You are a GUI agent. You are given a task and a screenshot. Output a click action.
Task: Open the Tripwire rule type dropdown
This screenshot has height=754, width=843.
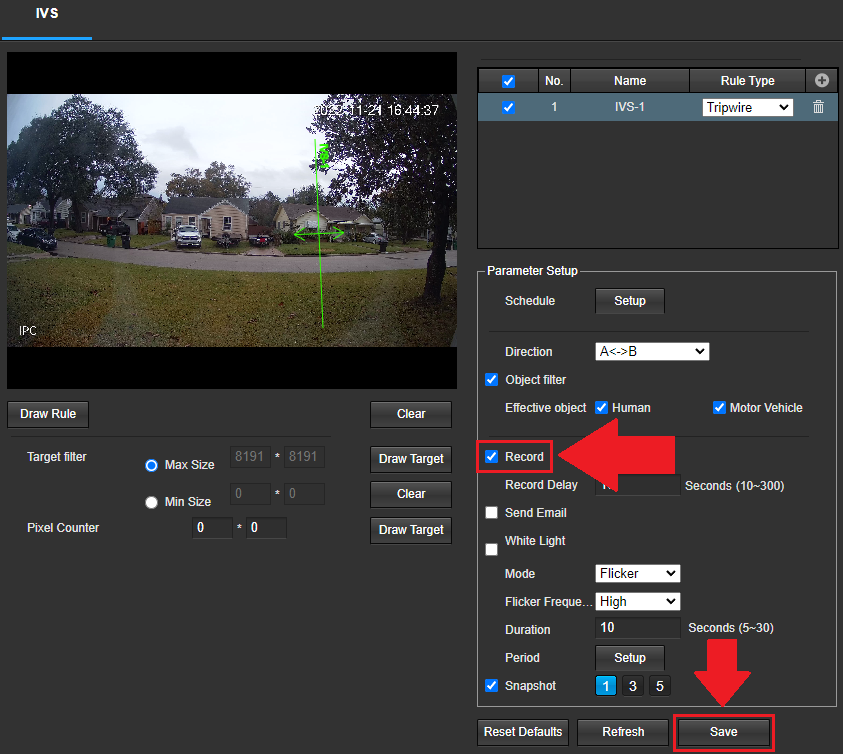tap(747, 108)
